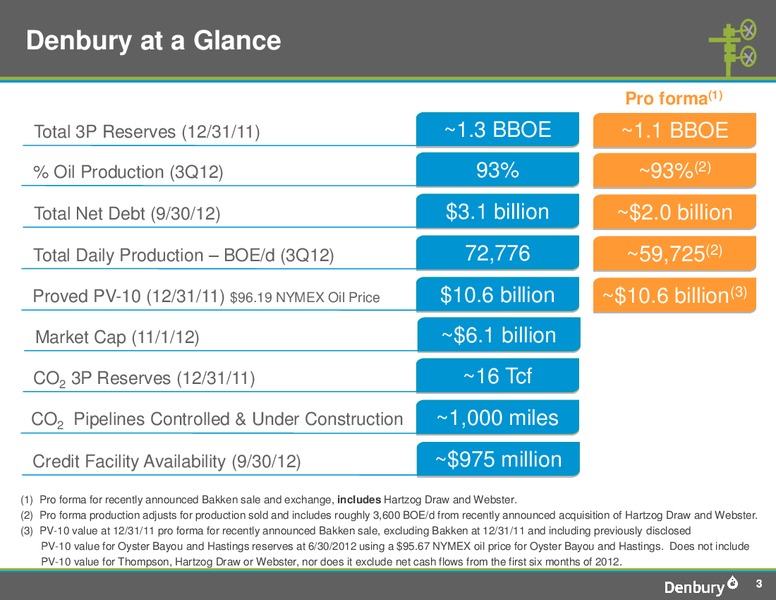Click the '~1.3 BBOE' blue box
Viewport: 776px width, 600px height.
tap(497, 130)
